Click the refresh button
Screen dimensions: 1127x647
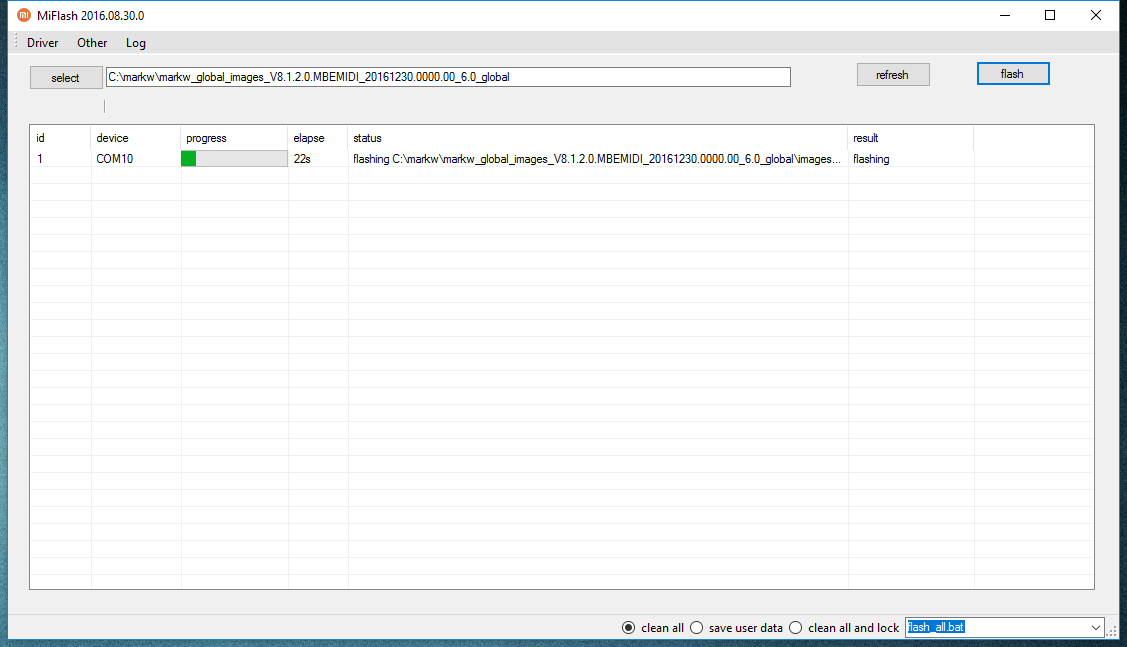point(893,75)
